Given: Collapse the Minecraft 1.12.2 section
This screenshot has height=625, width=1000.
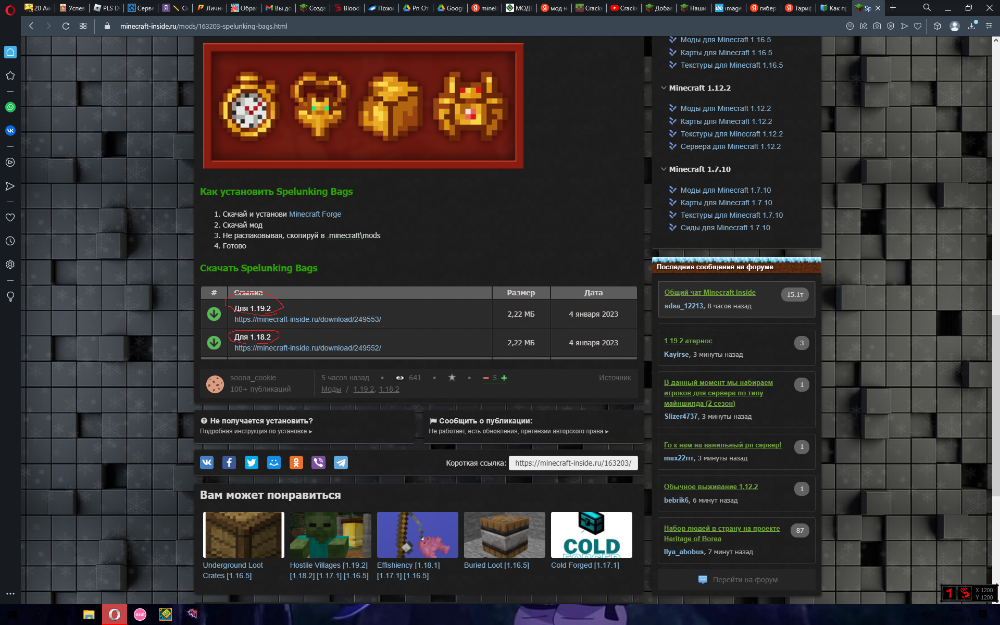Looking at the screenshot, I should (x=663, y=88).
